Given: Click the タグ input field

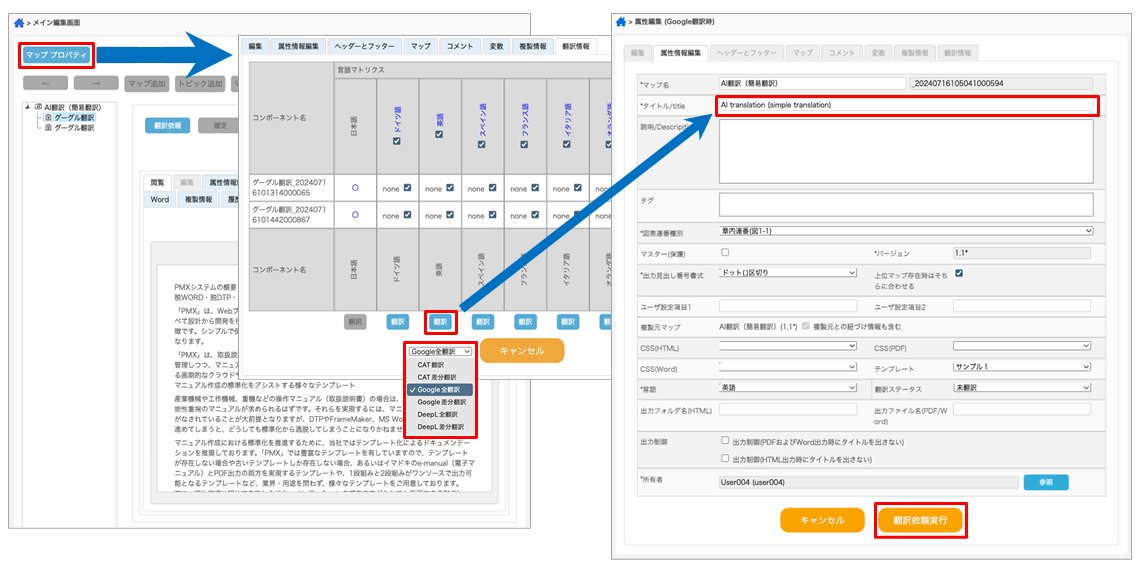Looking at the screenshot, I should 906,204.
